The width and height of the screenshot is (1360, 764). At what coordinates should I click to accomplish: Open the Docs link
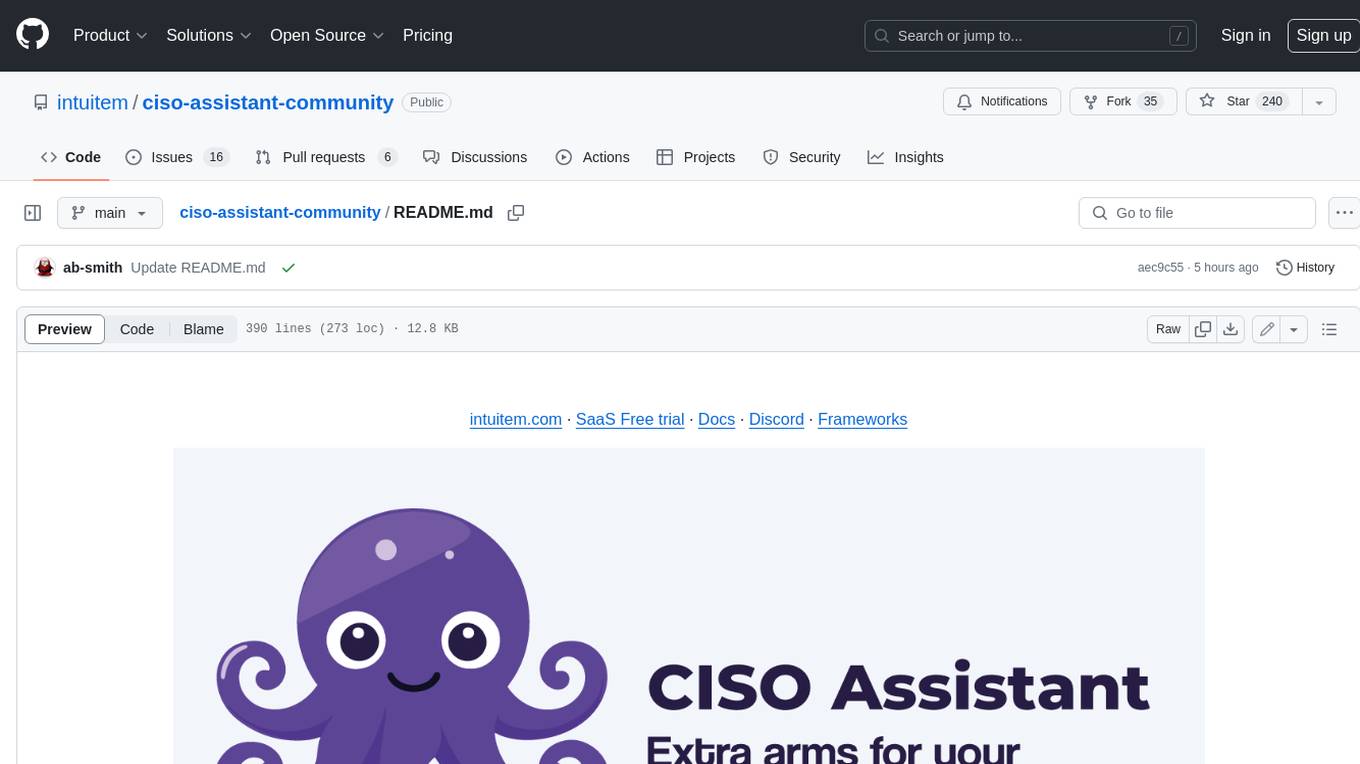[716, 419]
